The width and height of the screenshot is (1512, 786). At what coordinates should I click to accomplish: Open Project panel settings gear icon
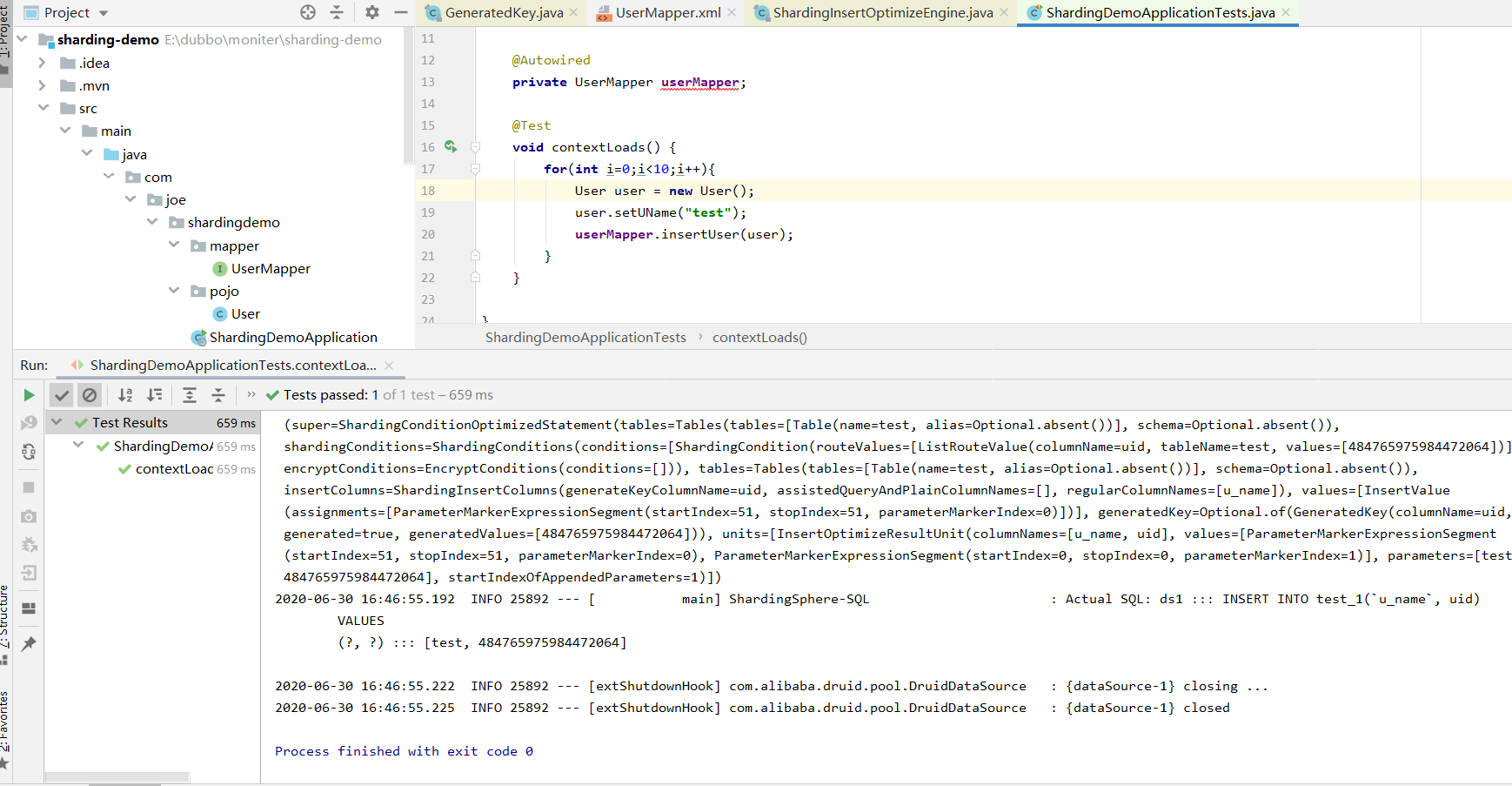tap(371, 12)
